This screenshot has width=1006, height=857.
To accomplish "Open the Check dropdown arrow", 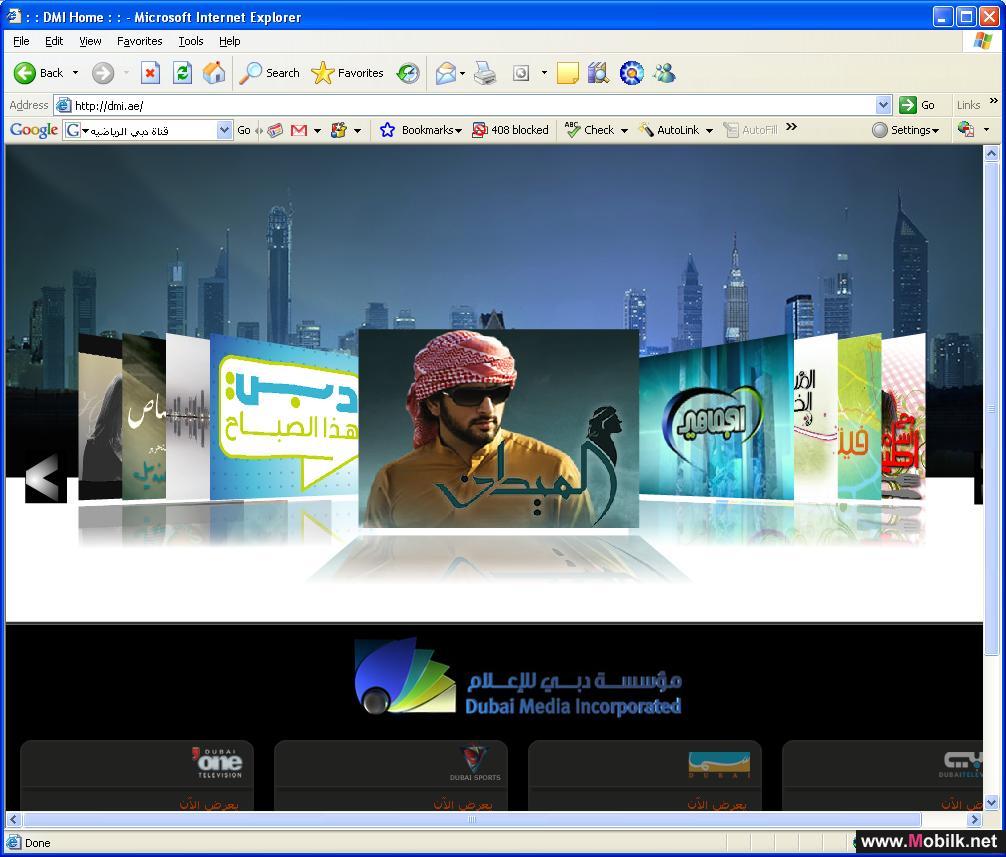I will 624,131.
